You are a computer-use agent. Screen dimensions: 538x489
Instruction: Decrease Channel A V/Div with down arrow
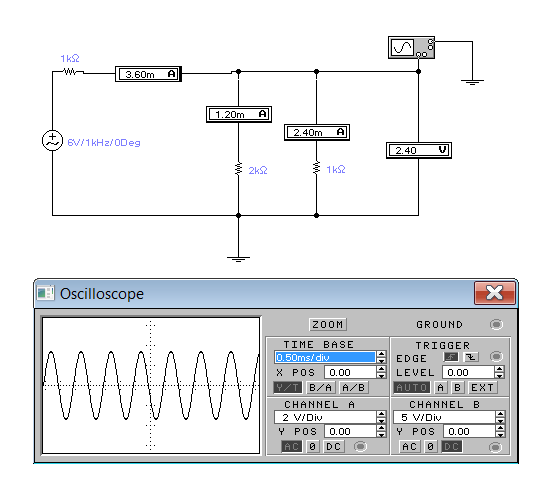tap(381, 420)
